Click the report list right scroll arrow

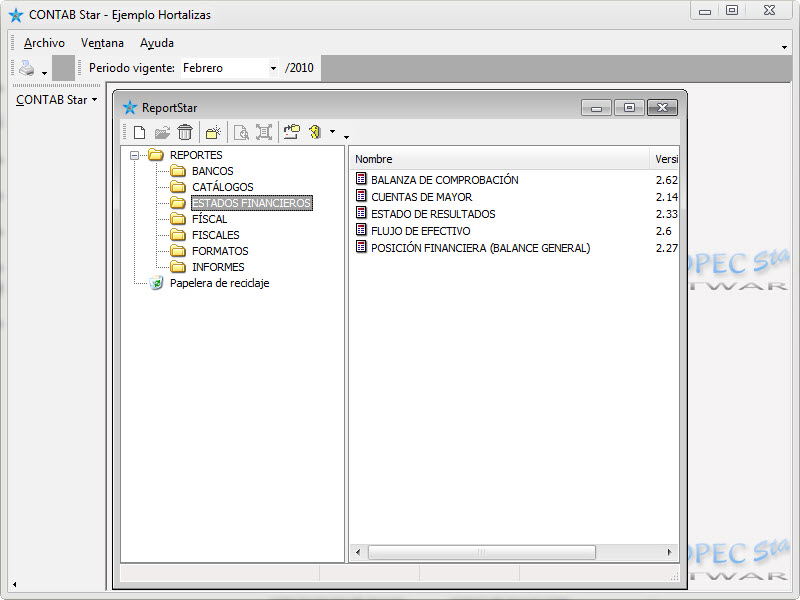(669, 552)
